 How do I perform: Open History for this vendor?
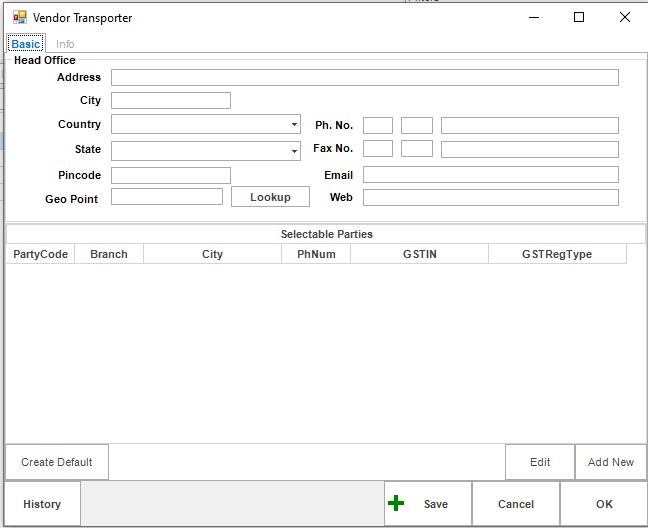coord(42,504)
